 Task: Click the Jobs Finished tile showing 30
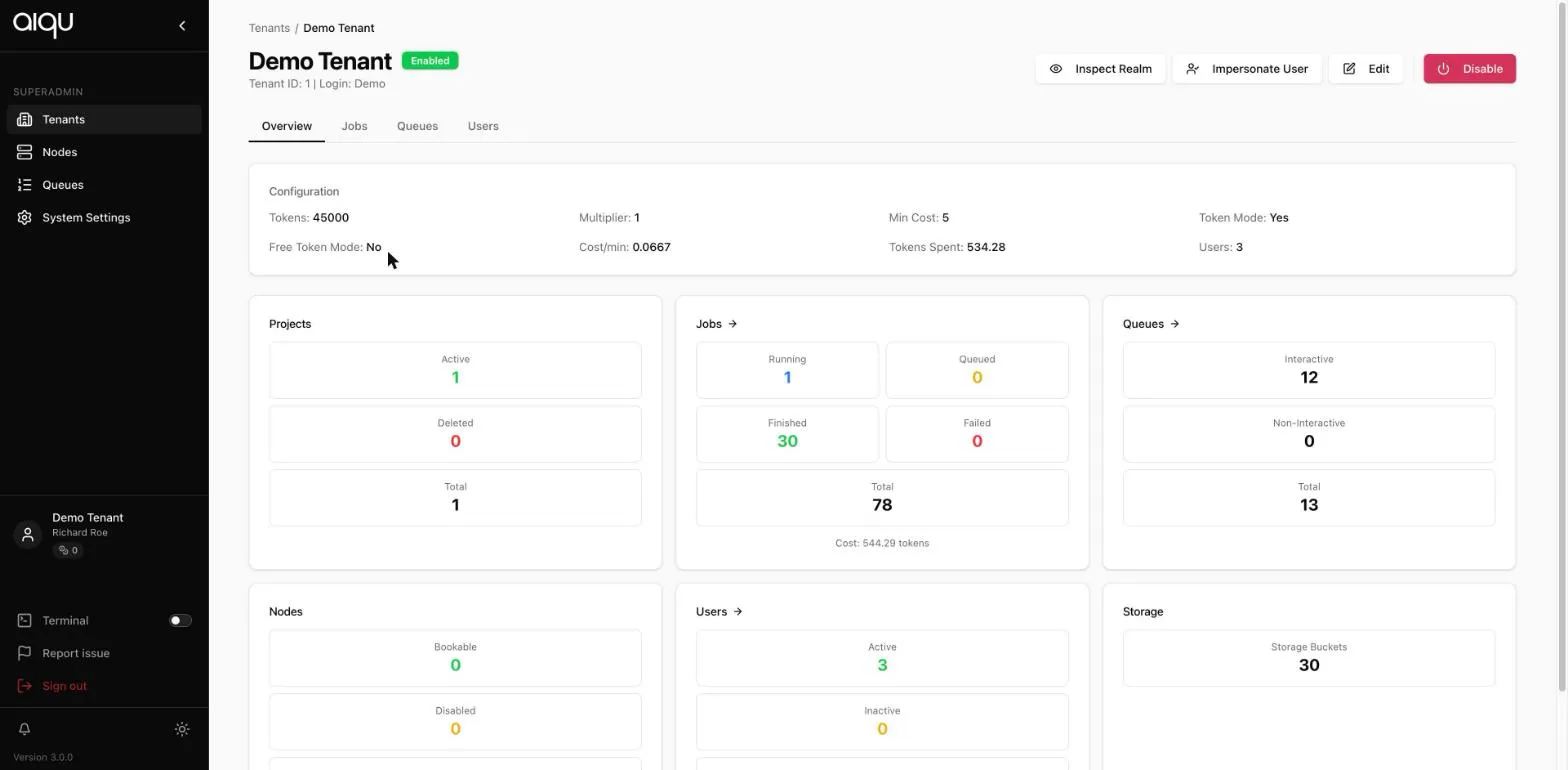click(787, 434)
